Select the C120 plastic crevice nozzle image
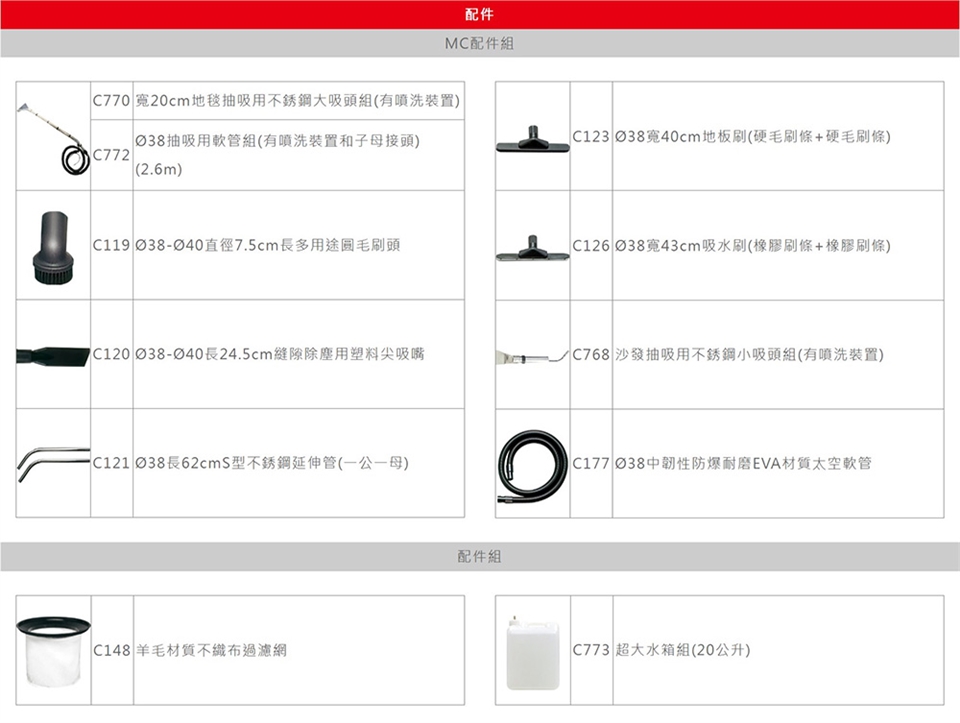Image resolution: width=960 pixels, height=723 pixels. click(x=53, y=354)
